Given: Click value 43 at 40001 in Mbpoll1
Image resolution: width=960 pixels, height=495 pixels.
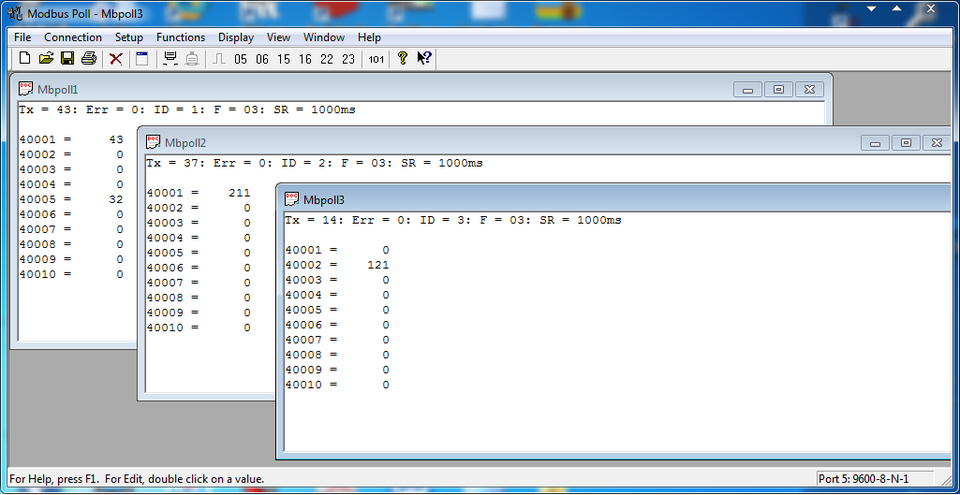Looking at the screenshot, I should click(116, 140).
